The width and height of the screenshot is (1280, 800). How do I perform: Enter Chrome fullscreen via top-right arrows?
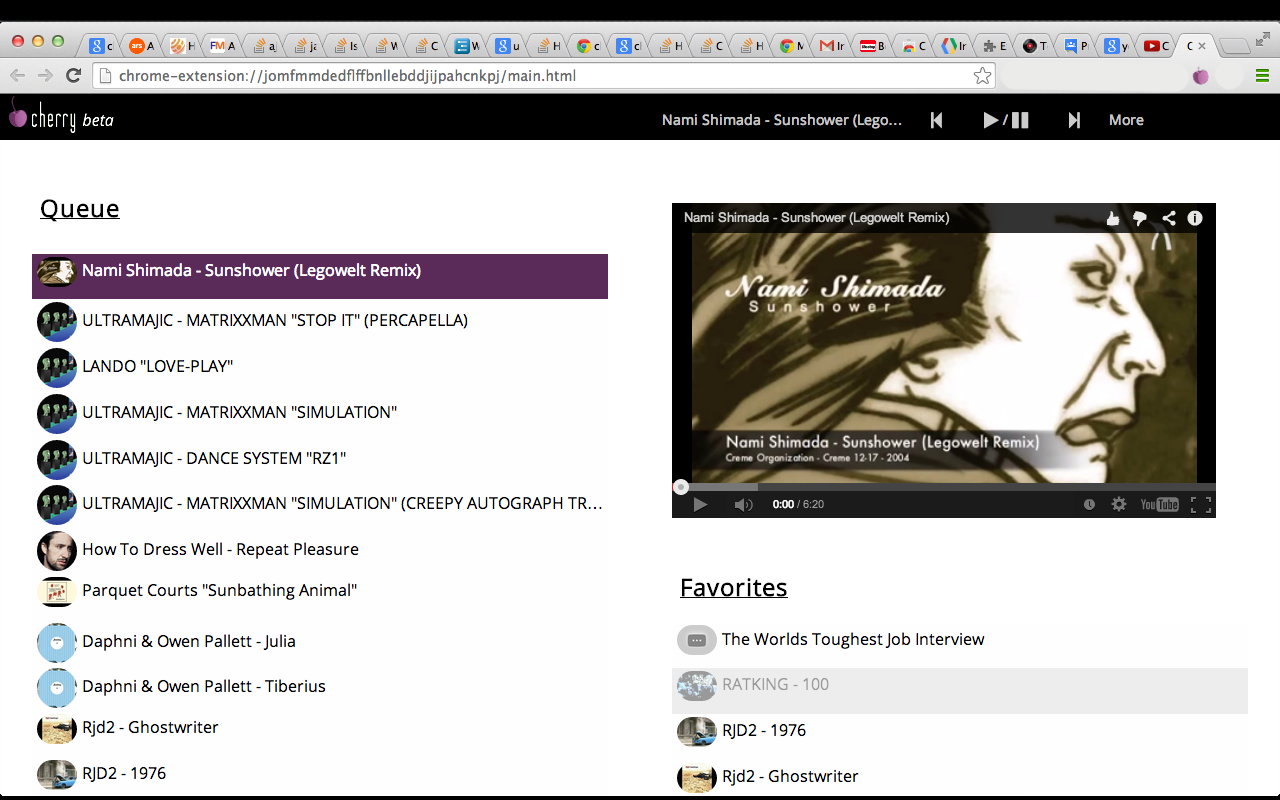coord(1262,38)
